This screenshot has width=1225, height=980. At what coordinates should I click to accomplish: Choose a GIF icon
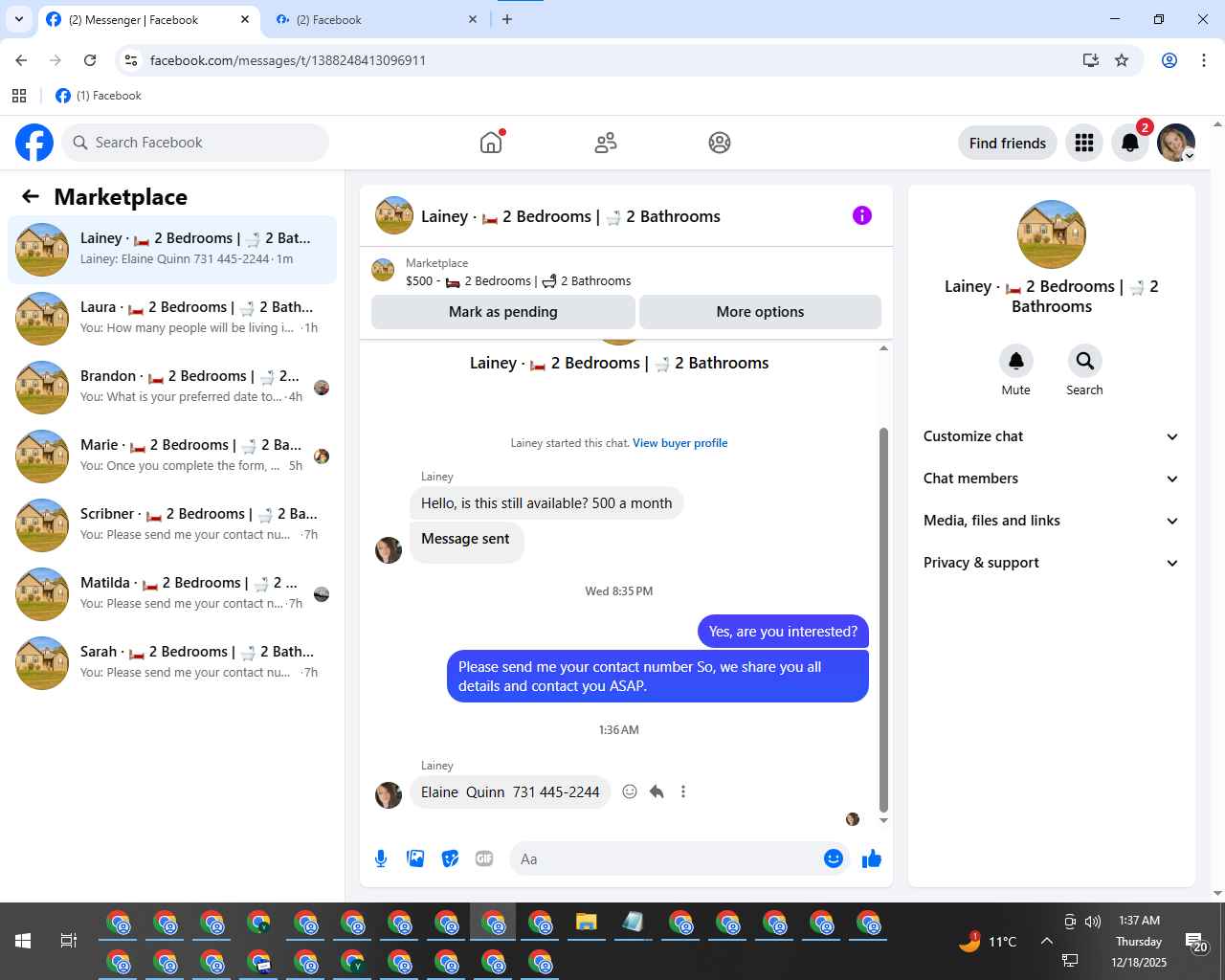point(484,858)
